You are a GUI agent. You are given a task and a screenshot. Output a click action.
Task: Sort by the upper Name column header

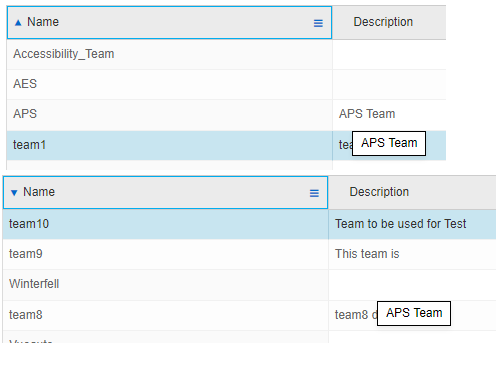pos(169,23)
